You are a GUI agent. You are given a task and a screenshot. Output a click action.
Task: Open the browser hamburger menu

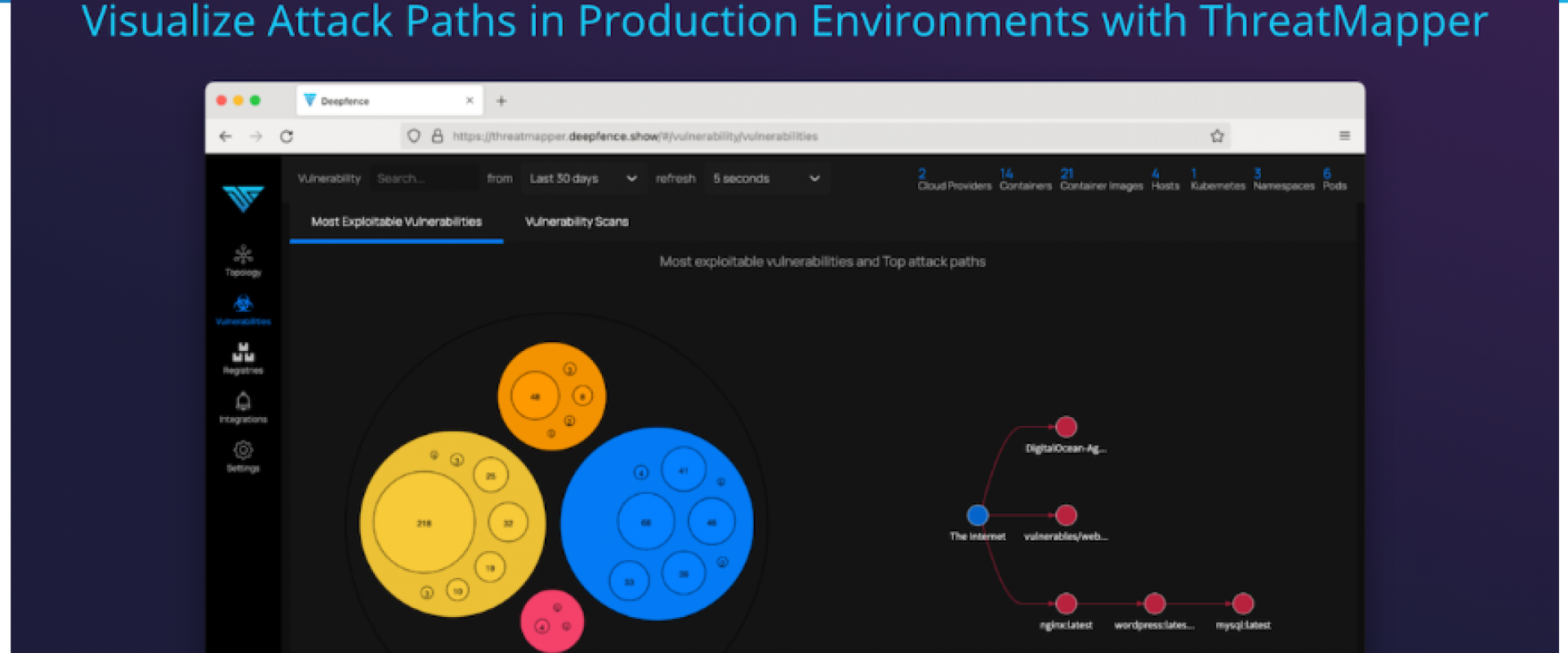1344,135
